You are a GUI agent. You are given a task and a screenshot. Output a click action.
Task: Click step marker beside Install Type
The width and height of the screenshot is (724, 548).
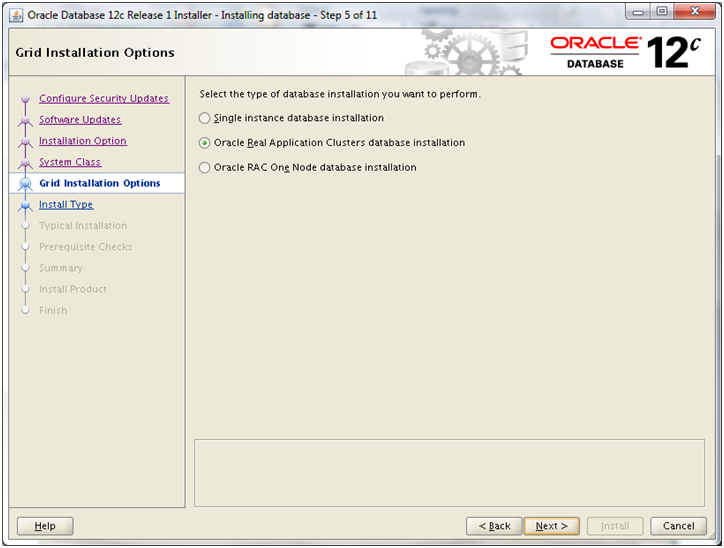click(25, 205)
